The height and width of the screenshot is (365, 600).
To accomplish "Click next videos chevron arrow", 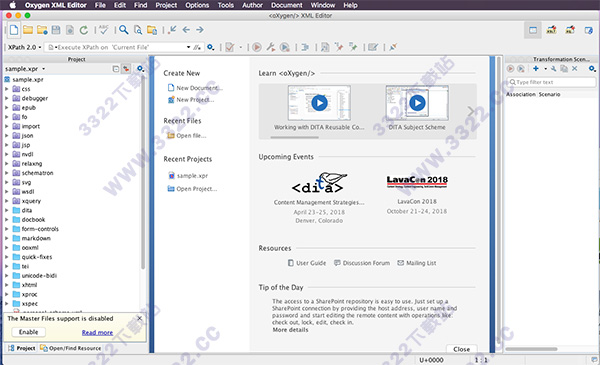I will pyautogui.click(x=471, y=111).
